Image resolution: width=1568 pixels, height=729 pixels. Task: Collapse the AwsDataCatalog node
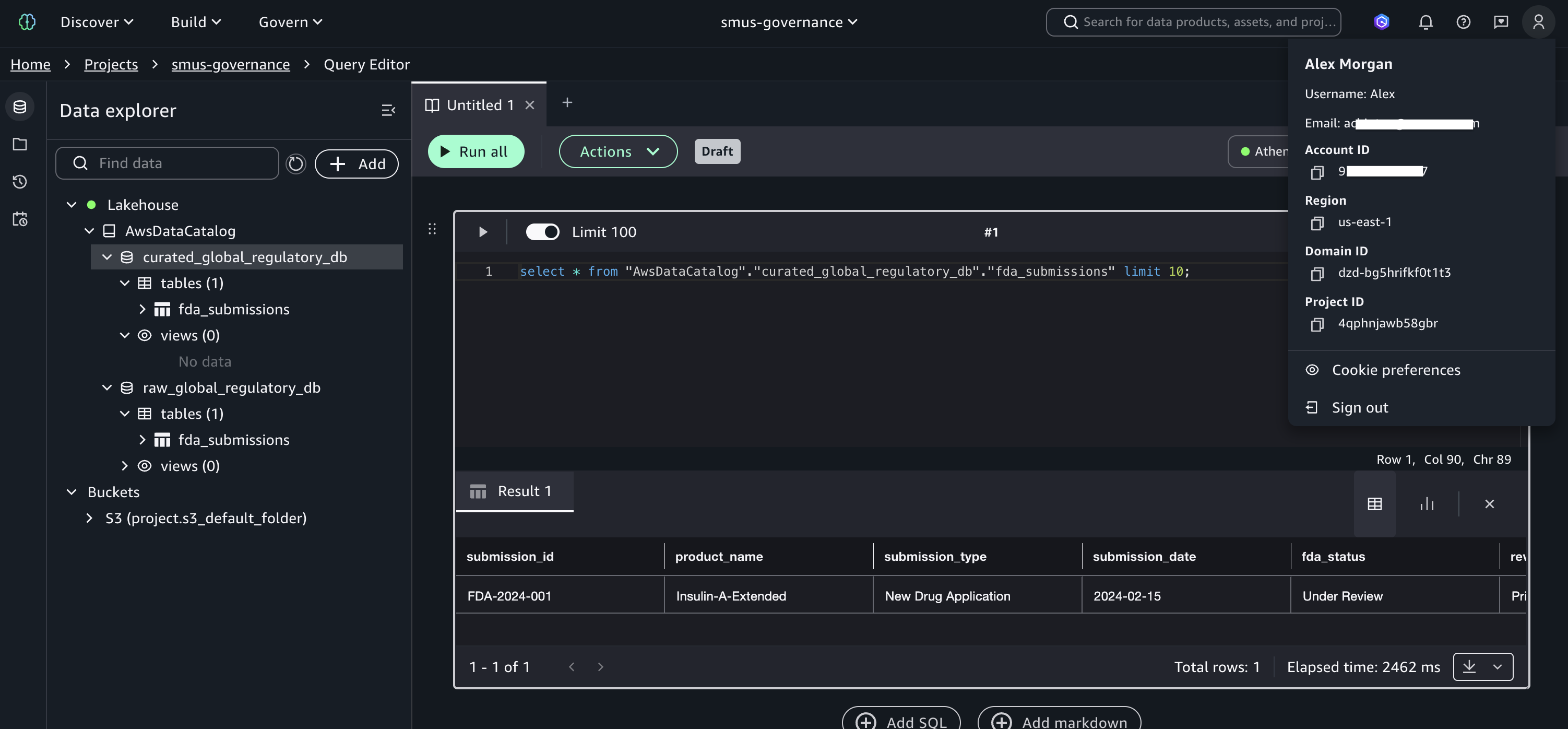(x=89, y=231)
